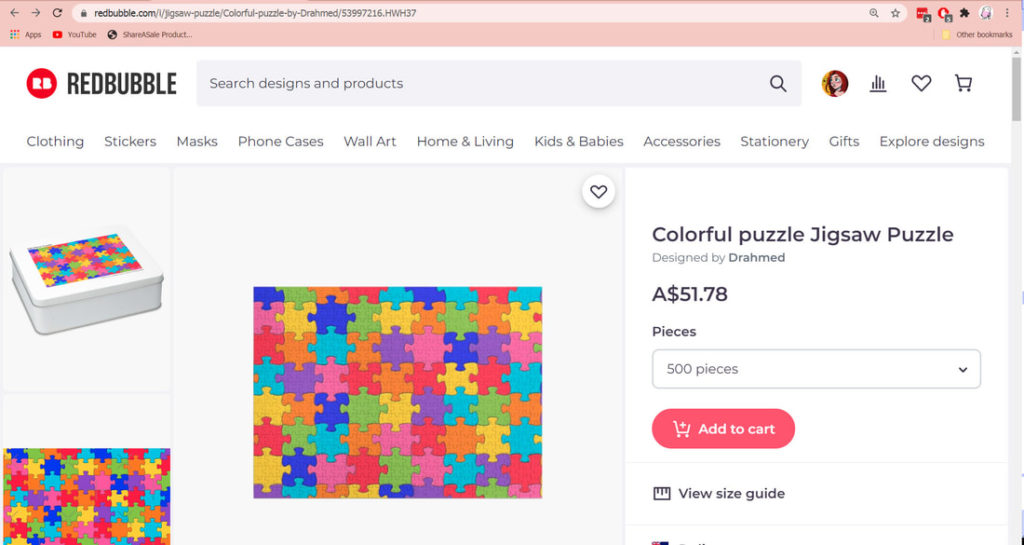Click the search designs and products field

483,84
